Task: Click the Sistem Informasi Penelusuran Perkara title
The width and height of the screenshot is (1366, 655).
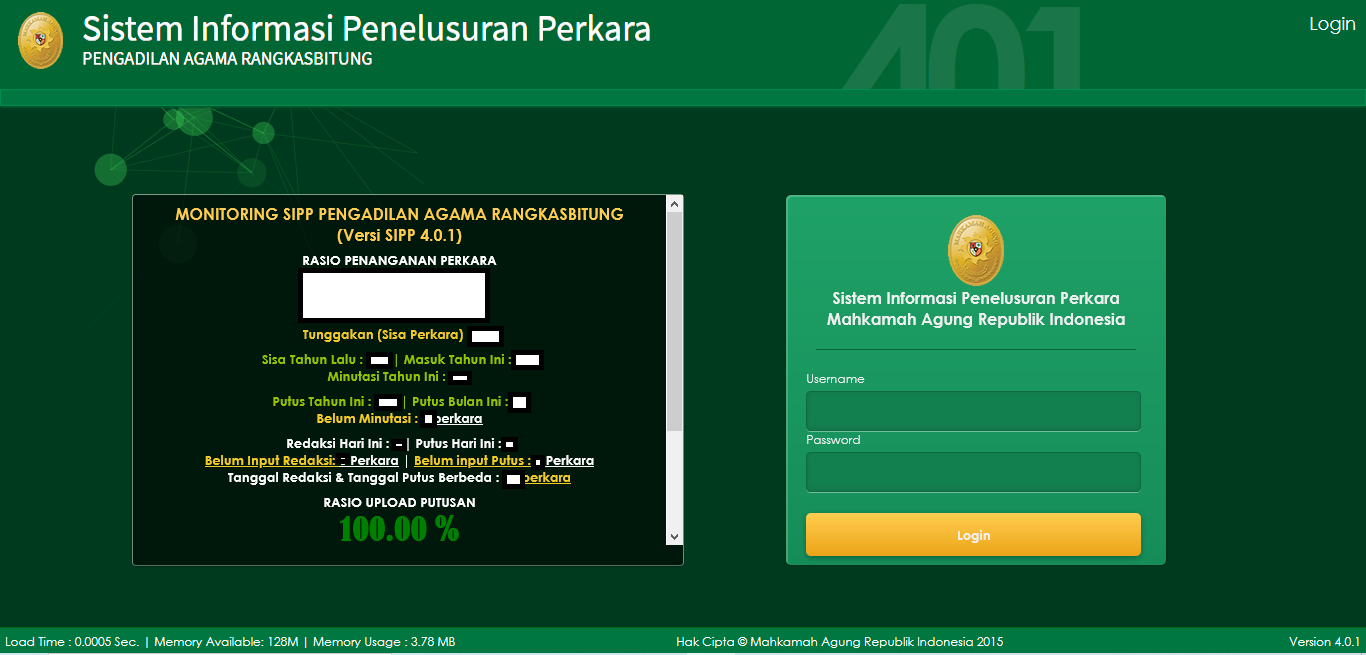Action: 366,28
